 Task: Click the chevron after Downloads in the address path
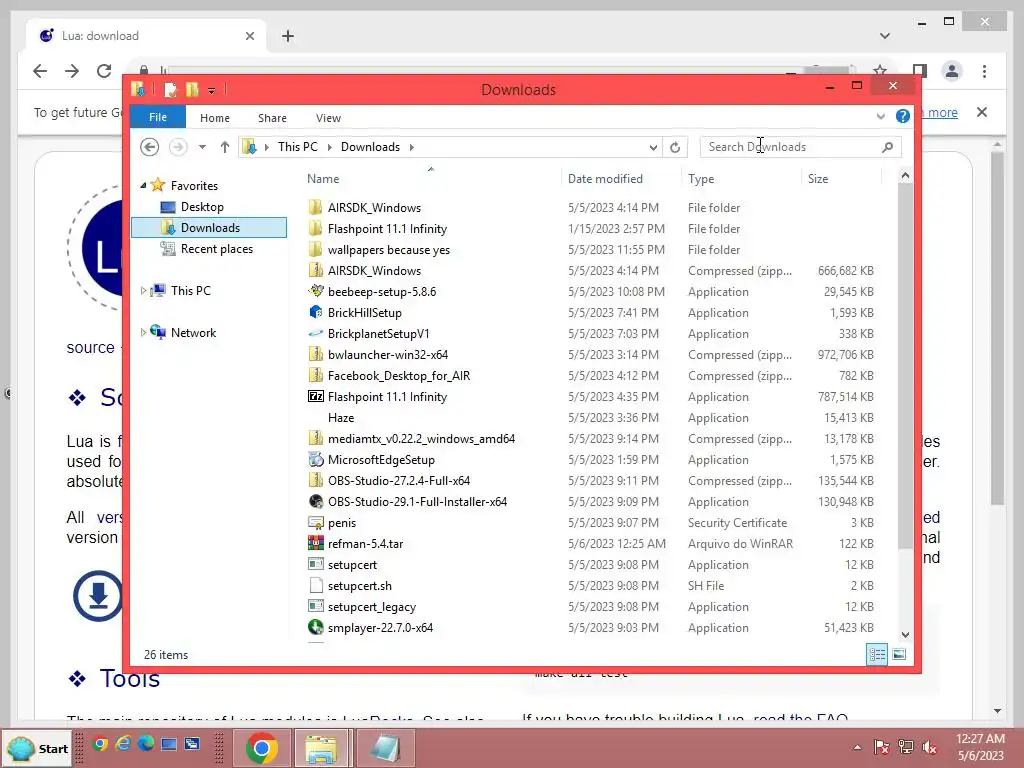tap(411, 147)
